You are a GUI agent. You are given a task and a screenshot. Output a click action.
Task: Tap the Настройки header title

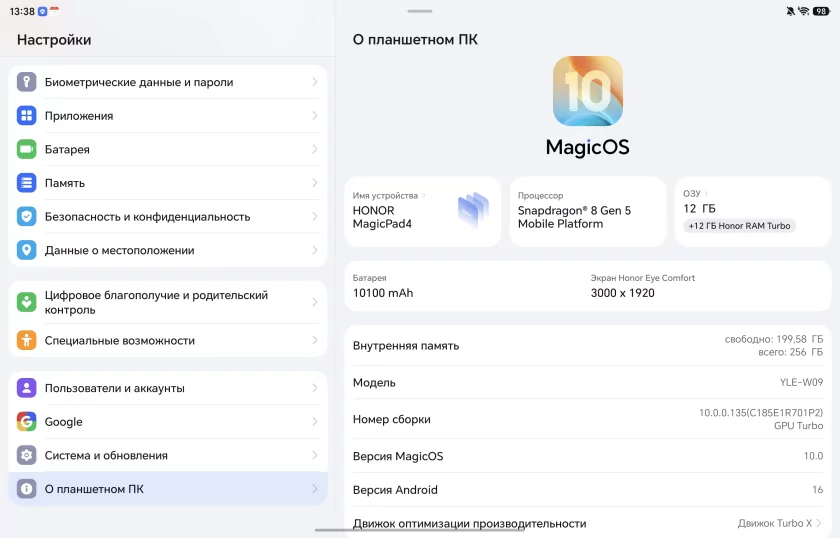(54, 40)
